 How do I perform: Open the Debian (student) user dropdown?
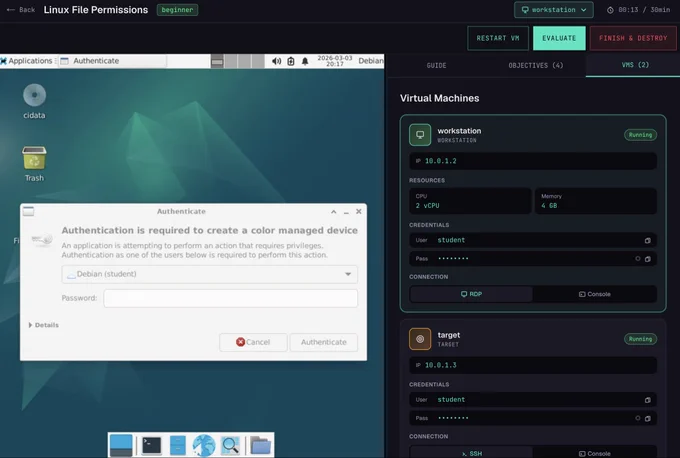[x=209, y=274]
